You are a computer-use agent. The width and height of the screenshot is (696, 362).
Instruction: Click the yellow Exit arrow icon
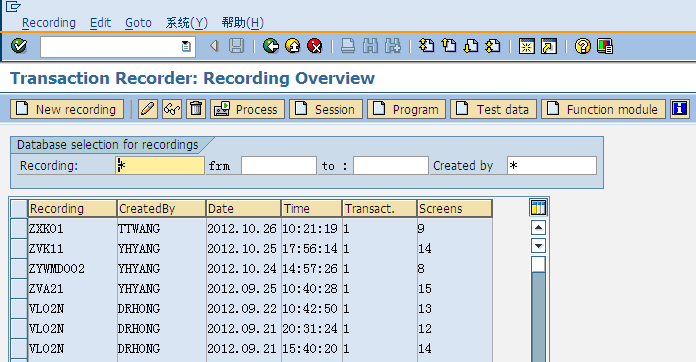tap(293, 46)
